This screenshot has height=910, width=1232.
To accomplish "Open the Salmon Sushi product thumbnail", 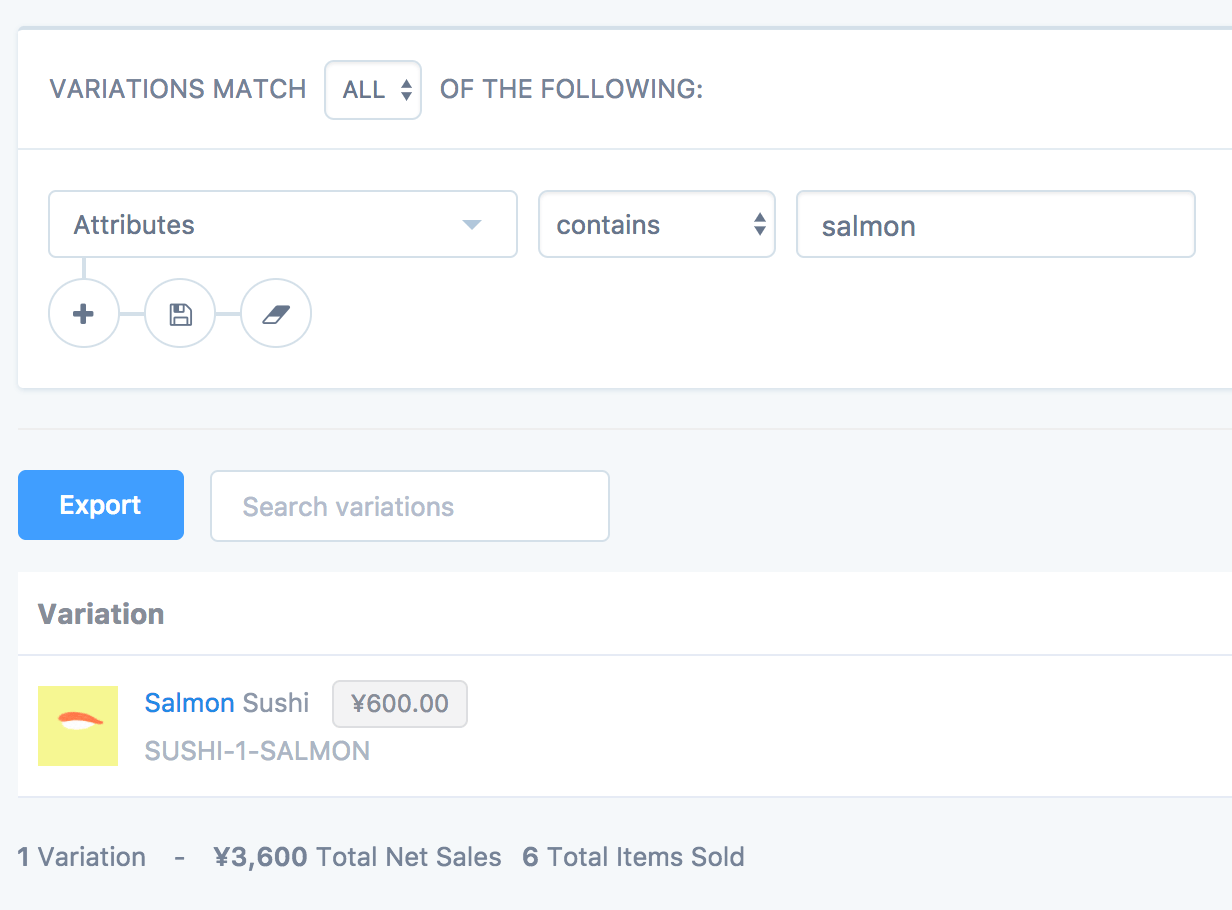I will click(78, 726).
